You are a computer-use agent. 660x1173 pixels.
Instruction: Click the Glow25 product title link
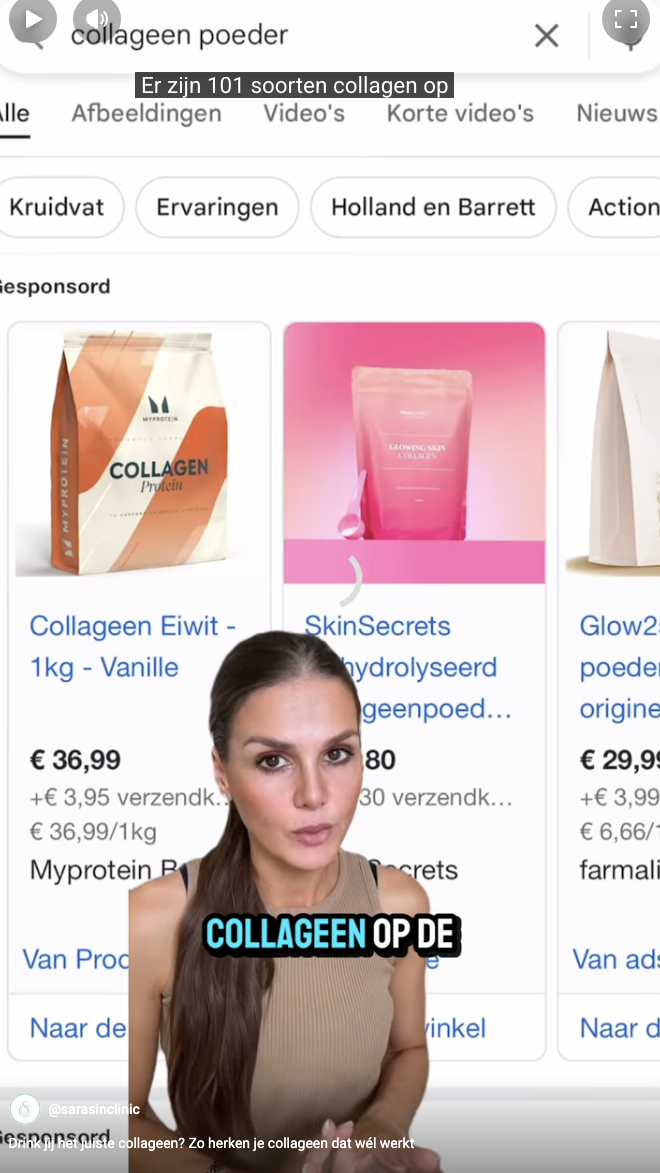[619, 667]
